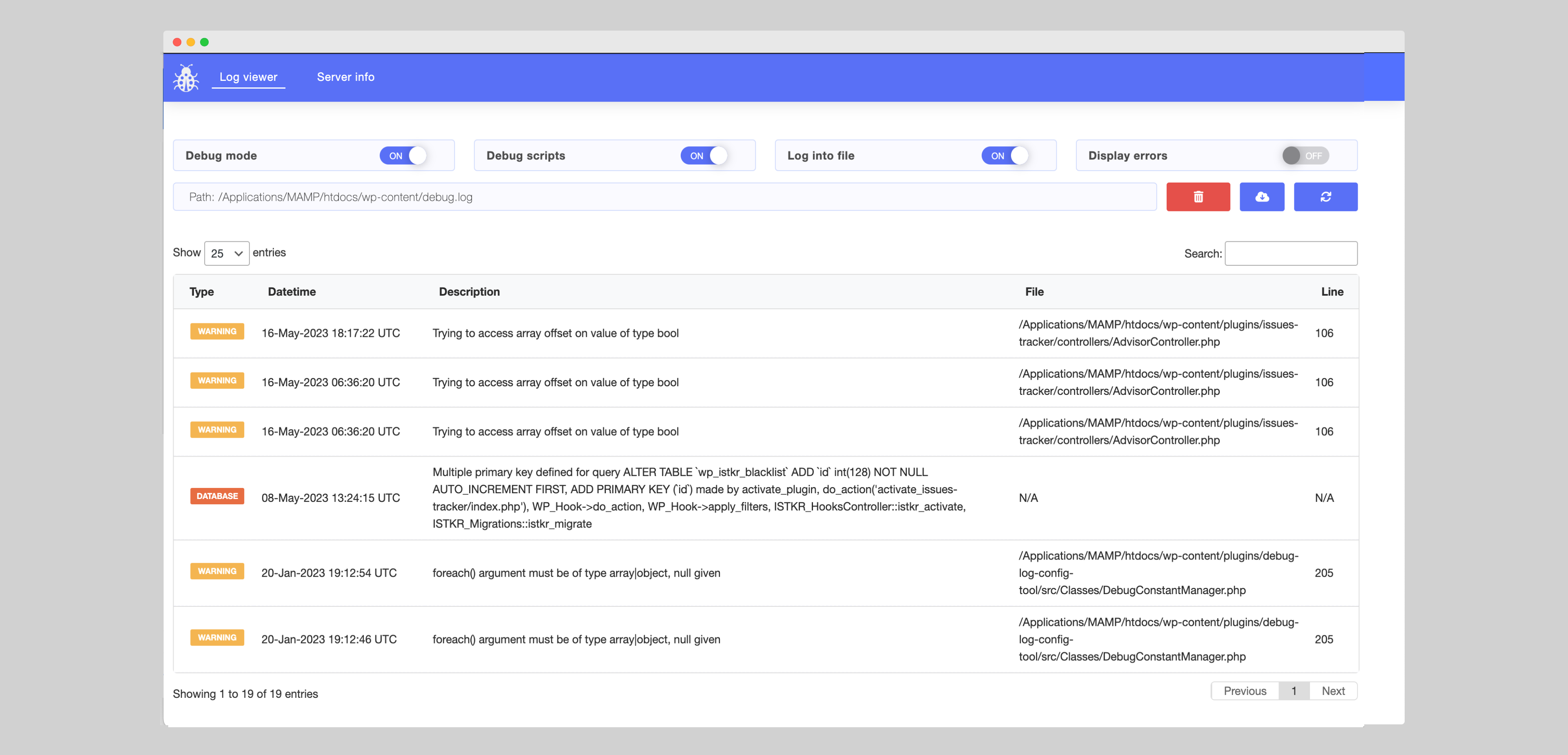The image size is (1568, 755).
Task: Click the DATABASE badge
Action: pyautogui.click(x=217, y=496)
